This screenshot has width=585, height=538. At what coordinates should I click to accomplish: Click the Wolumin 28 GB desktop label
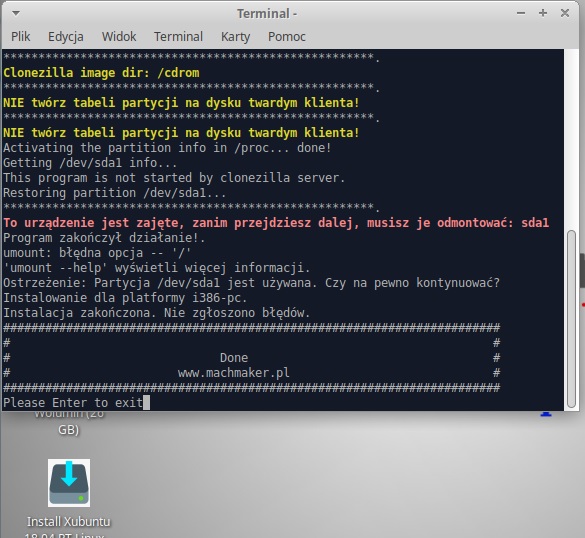coord(69,423)
